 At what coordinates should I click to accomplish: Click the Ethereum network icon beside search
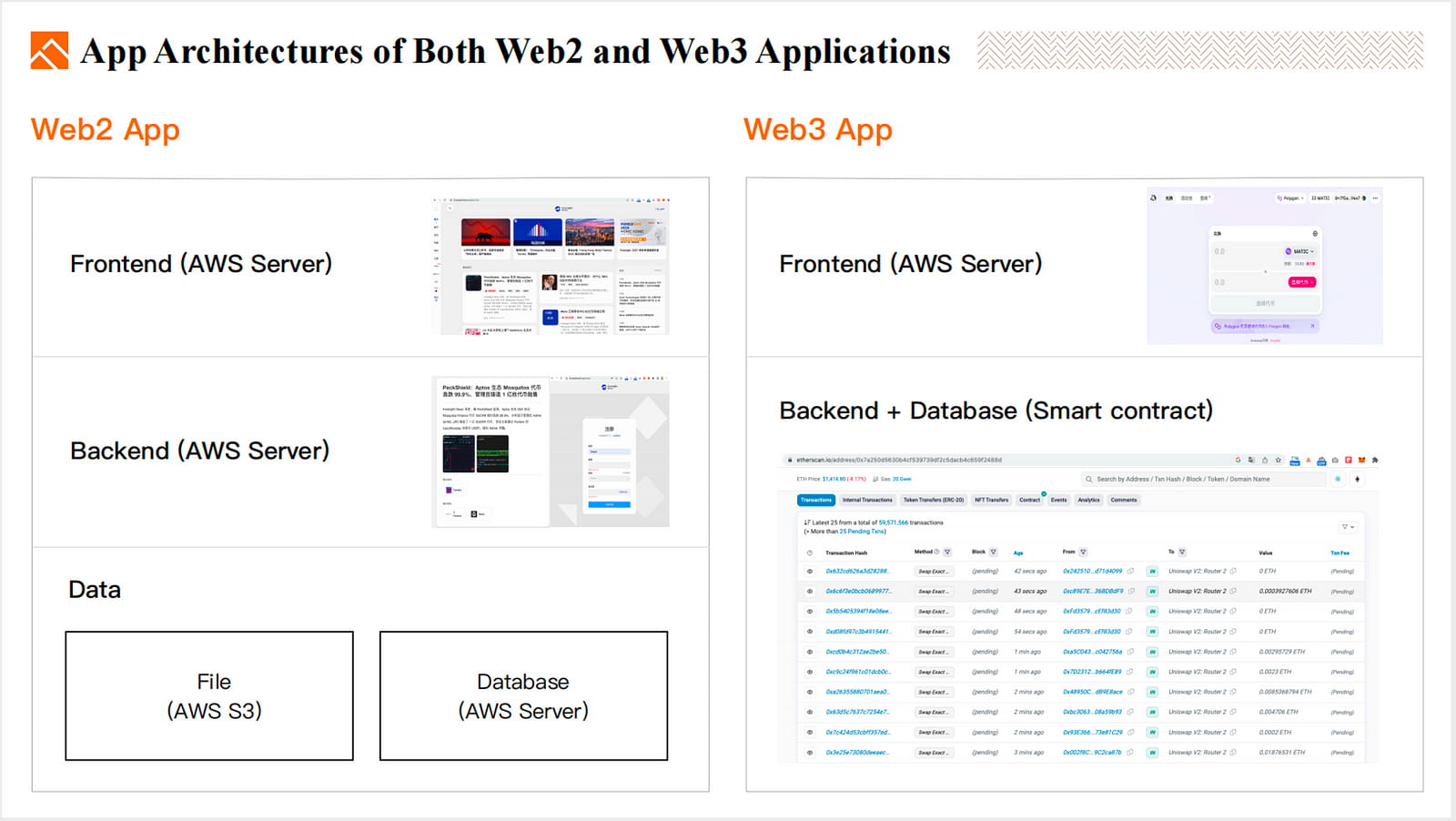pos(1357,479)
